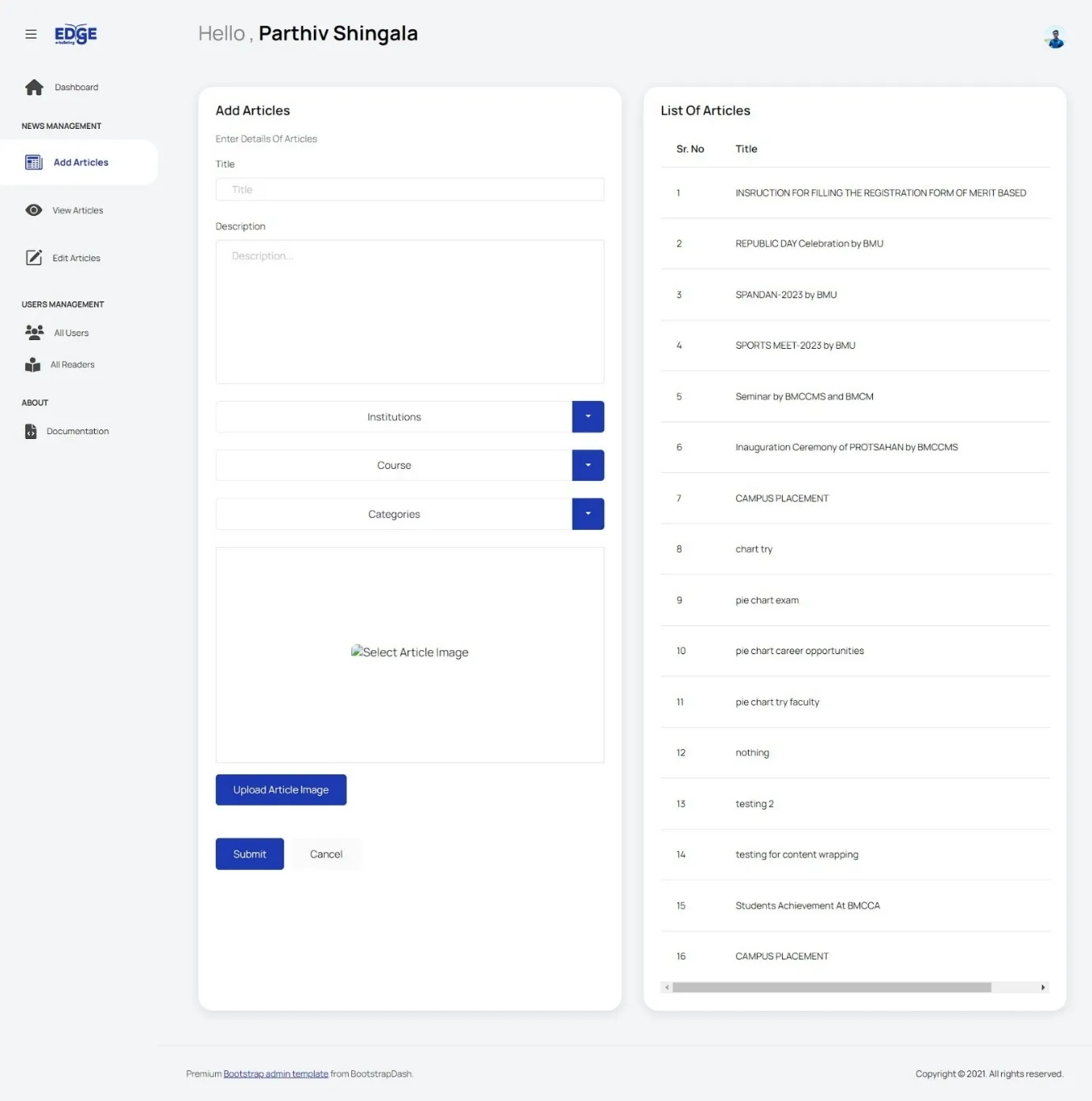Click the 'Hello, Parthiv Shingala' greeting
Viewport: 1092px width, 1101px height.
point(308,33)
